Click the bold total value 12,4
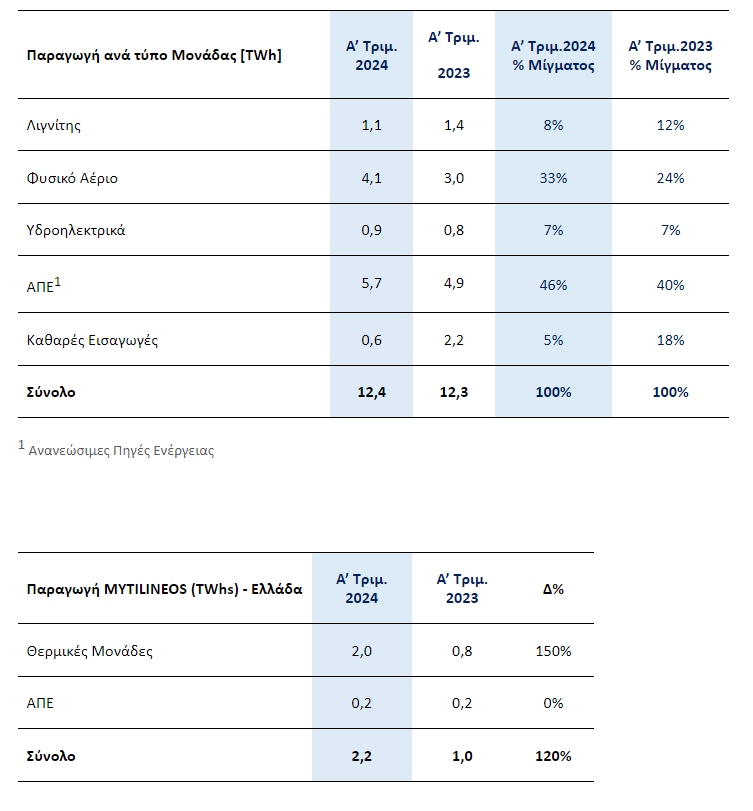 [371, 392]
